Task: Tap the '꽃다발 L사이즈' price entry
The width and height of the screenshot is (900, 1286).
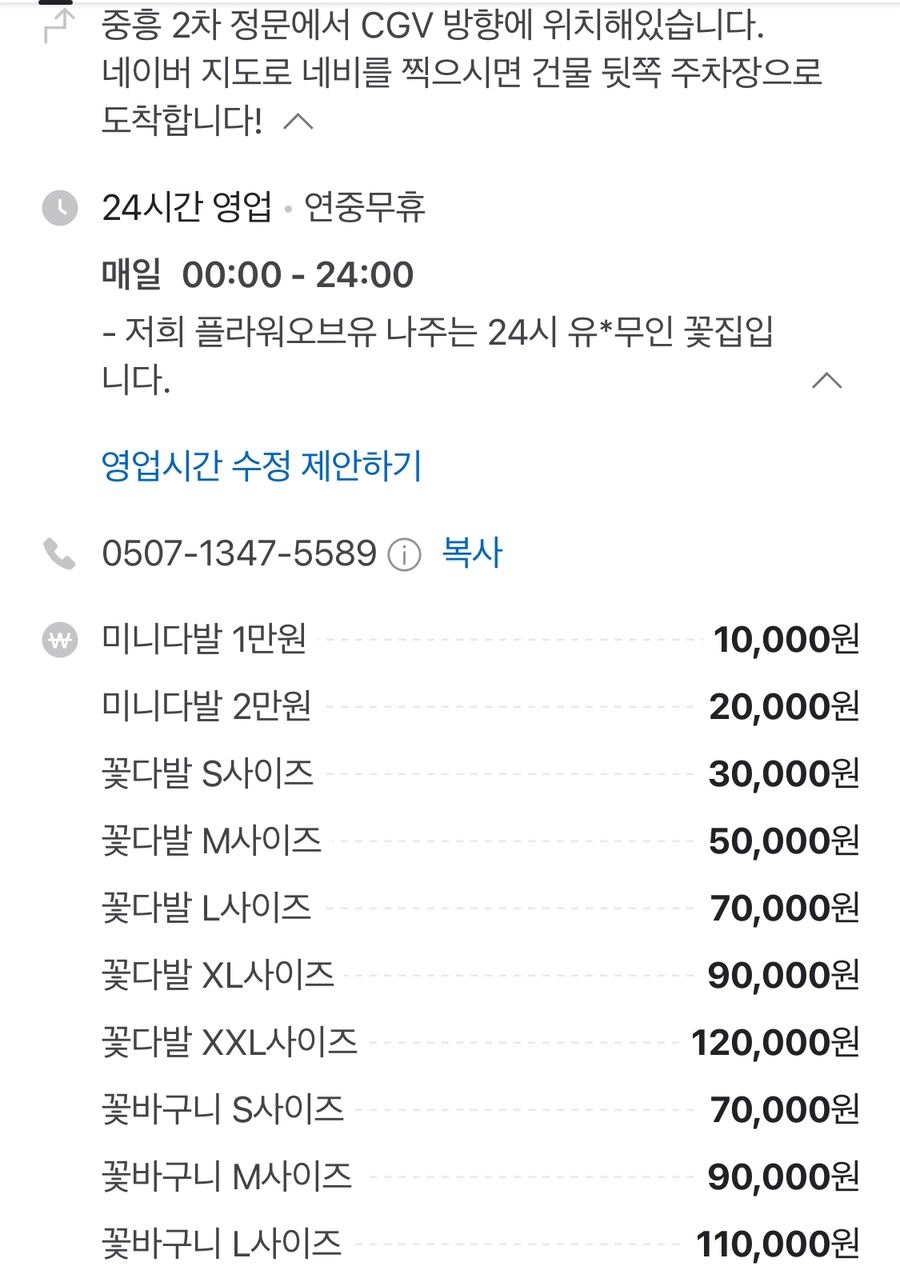Action: (x=207, y=907)
